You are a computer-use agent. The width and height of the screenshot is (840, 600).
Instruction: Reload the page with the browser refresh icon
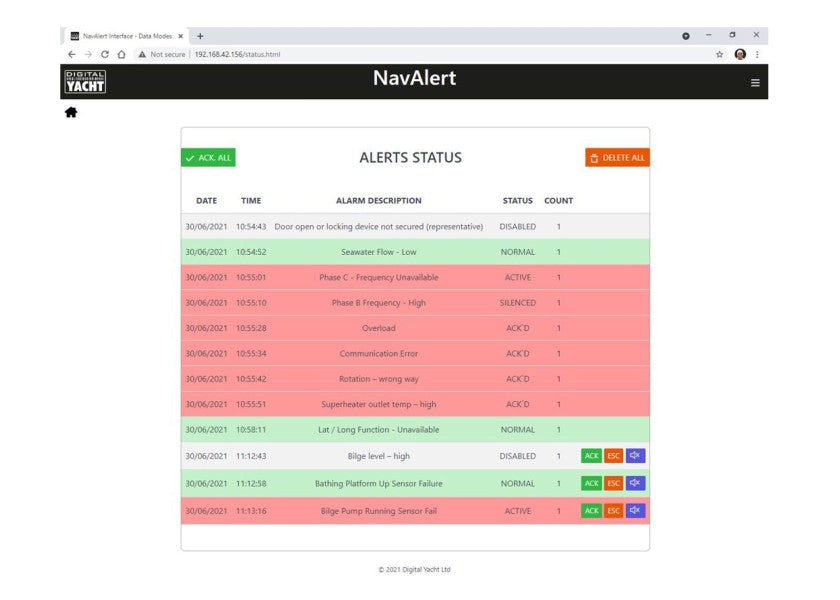pyautogui.click(x=104, y=54)
